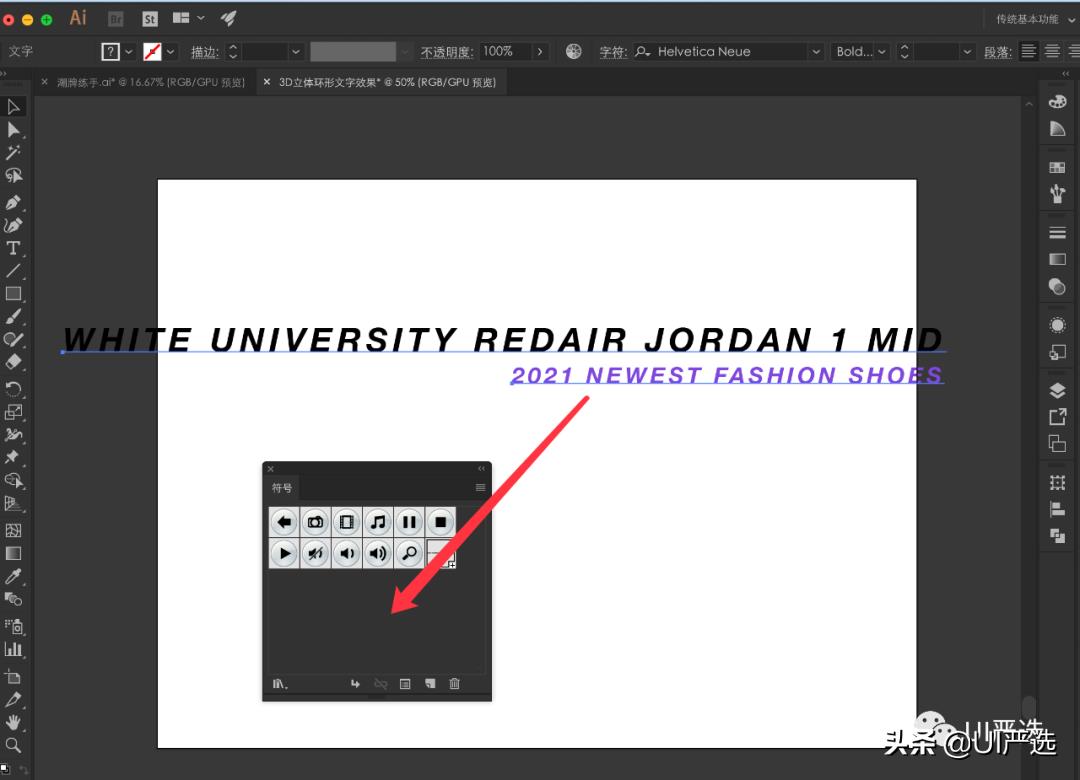Switch to the 3D立体环形文字效果 document tab
The image size is (1080, 780).
pos(387,82)
